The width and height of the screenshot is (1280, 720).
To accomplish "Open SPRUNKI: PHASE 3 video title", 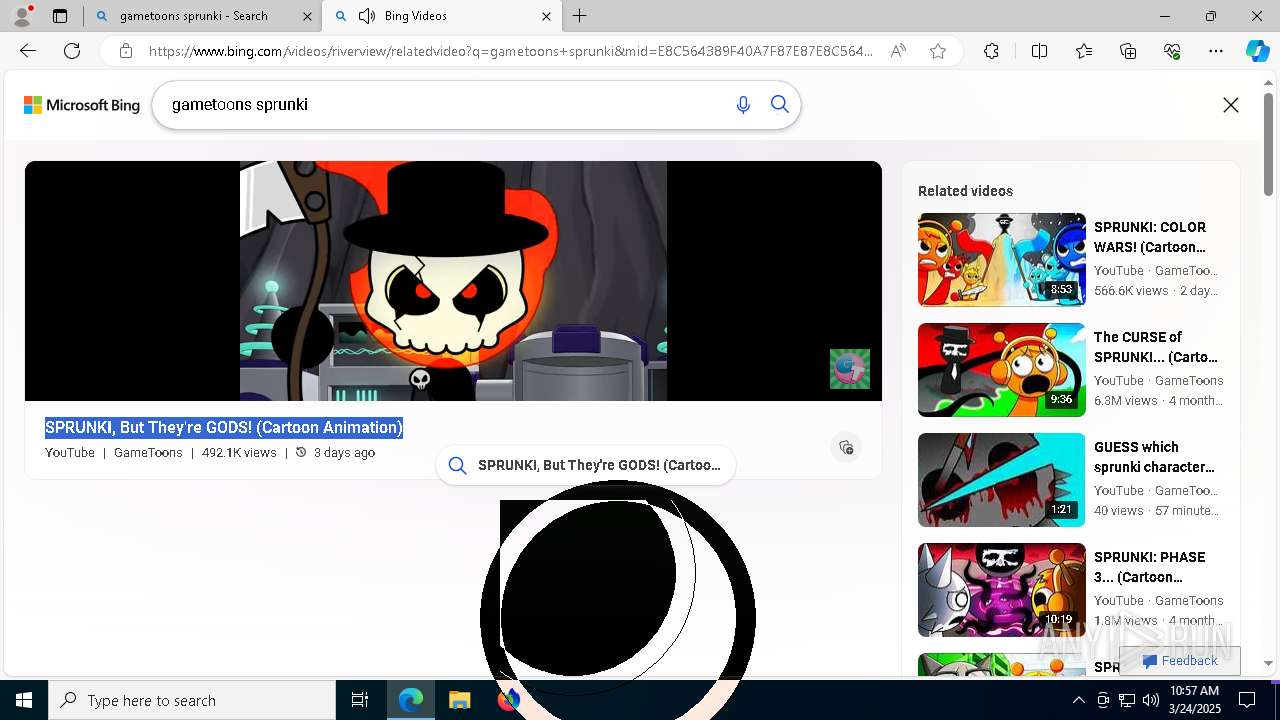I will click(1150, 567).
